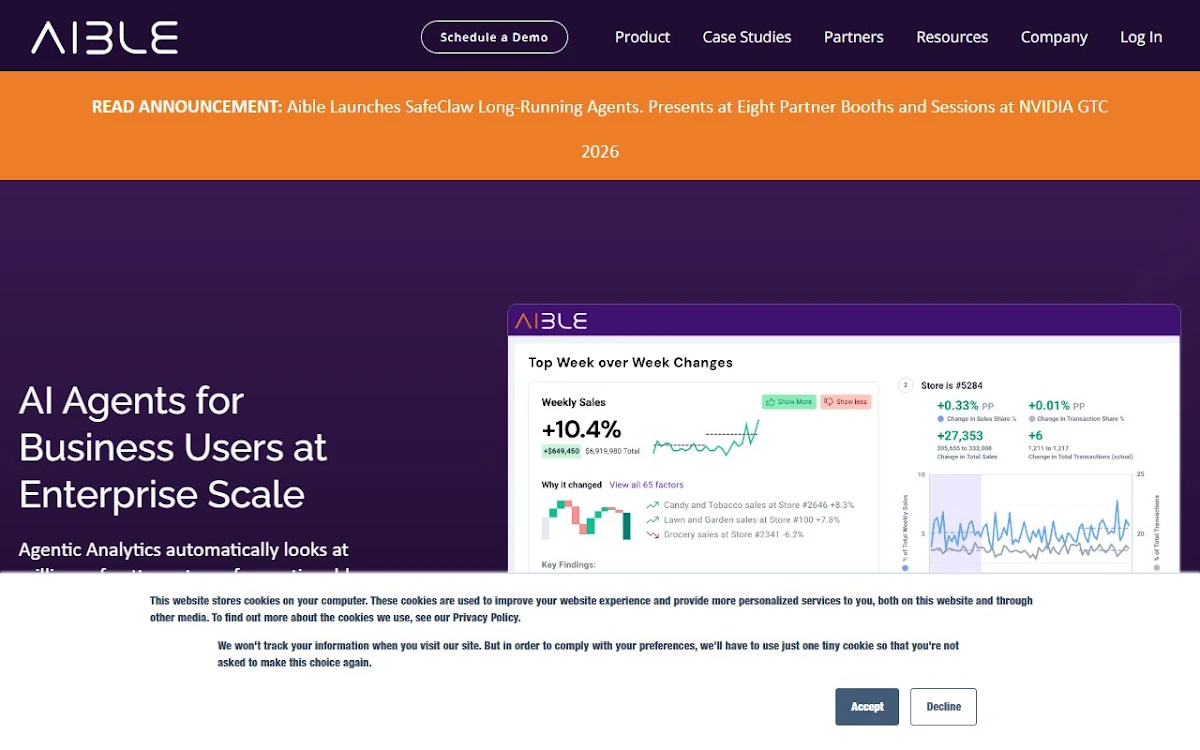Click the green +$649,450 badge

pyautogui.click(x=561, y=452)
